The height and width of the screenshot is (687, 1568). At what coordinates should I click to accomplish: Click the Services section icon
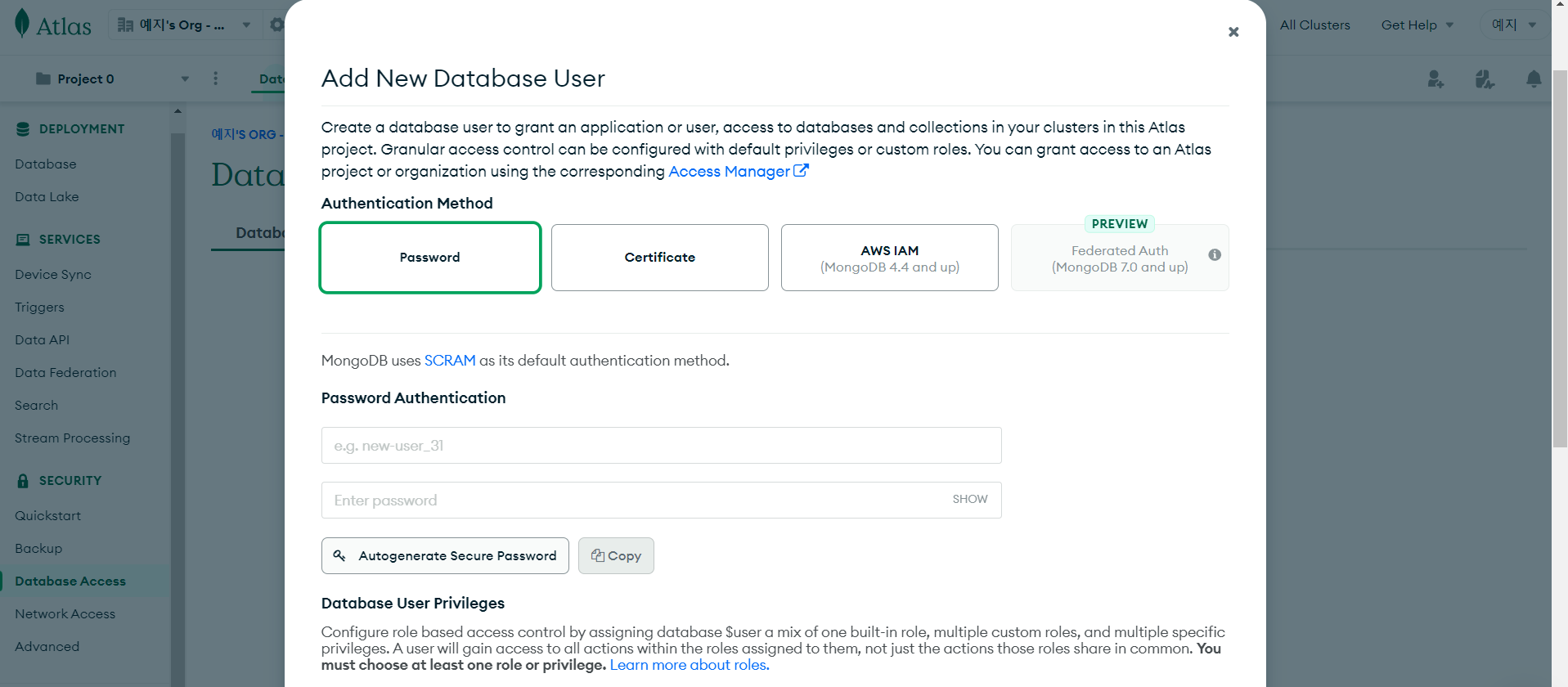point(23,240)
